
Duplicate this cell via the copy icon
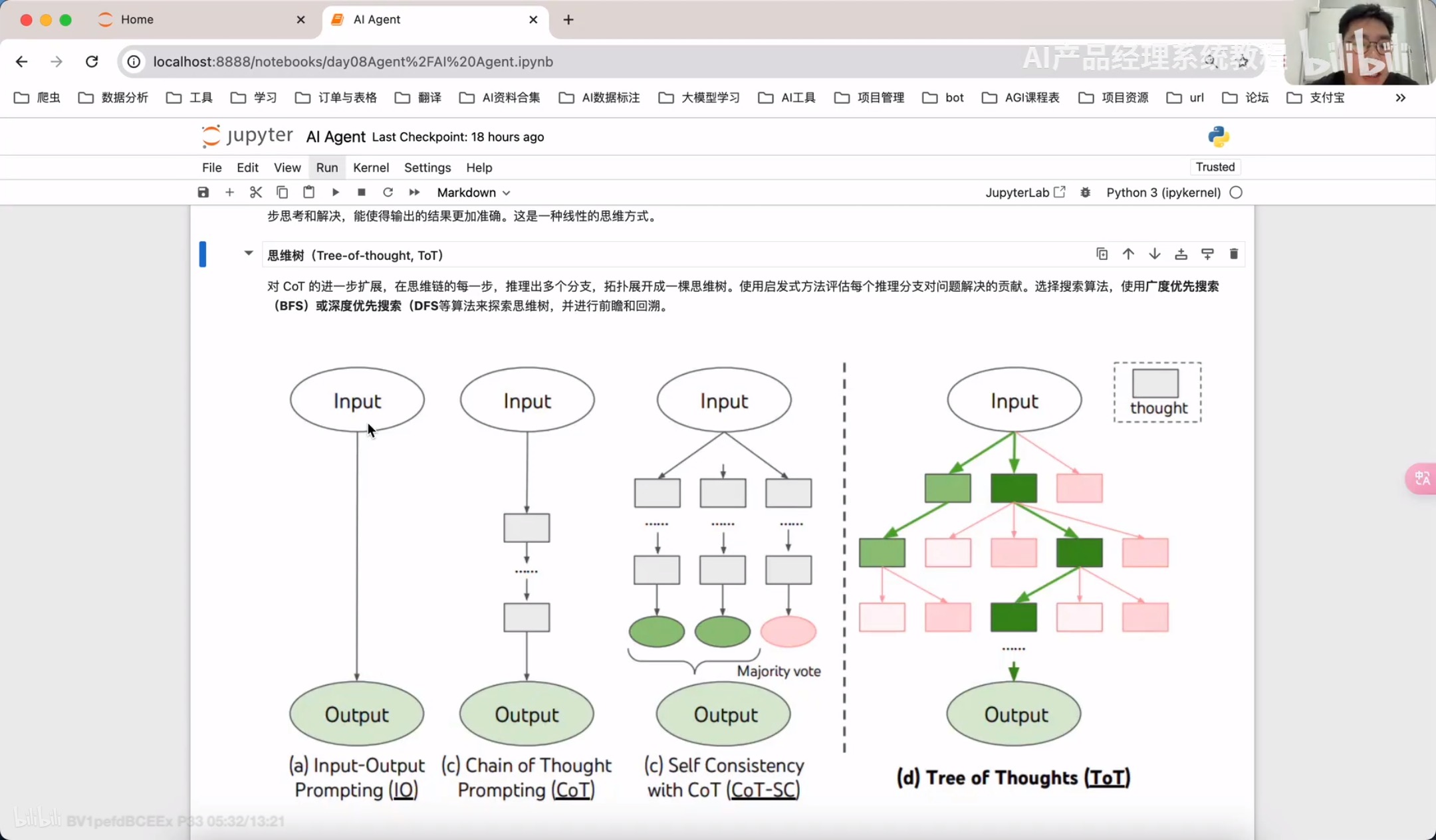(x=1102, y=255)
